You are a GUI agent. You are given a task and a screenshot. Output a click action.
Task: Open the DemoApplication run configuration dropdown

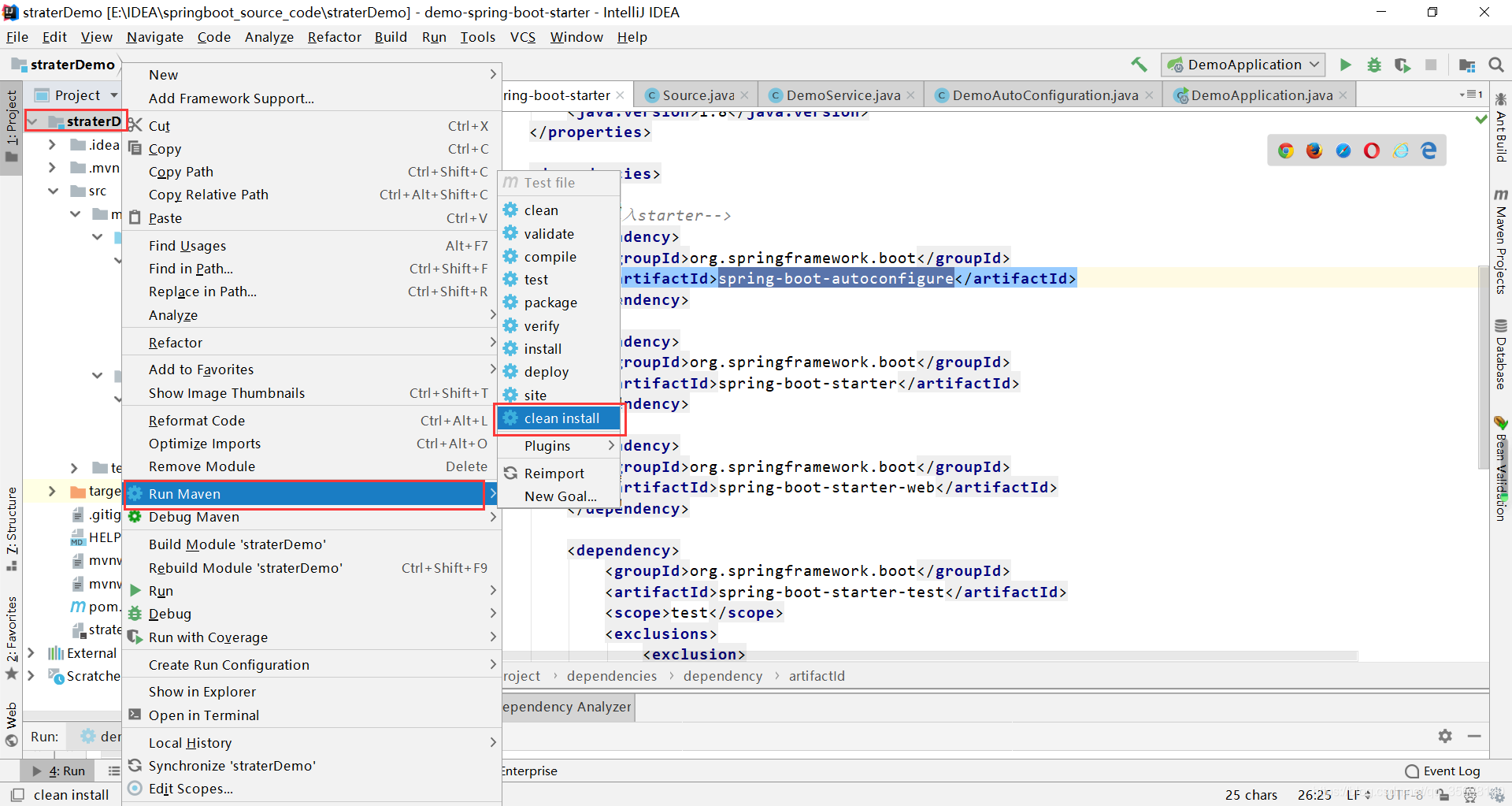pyautogui.click(x=1243, y=65)
